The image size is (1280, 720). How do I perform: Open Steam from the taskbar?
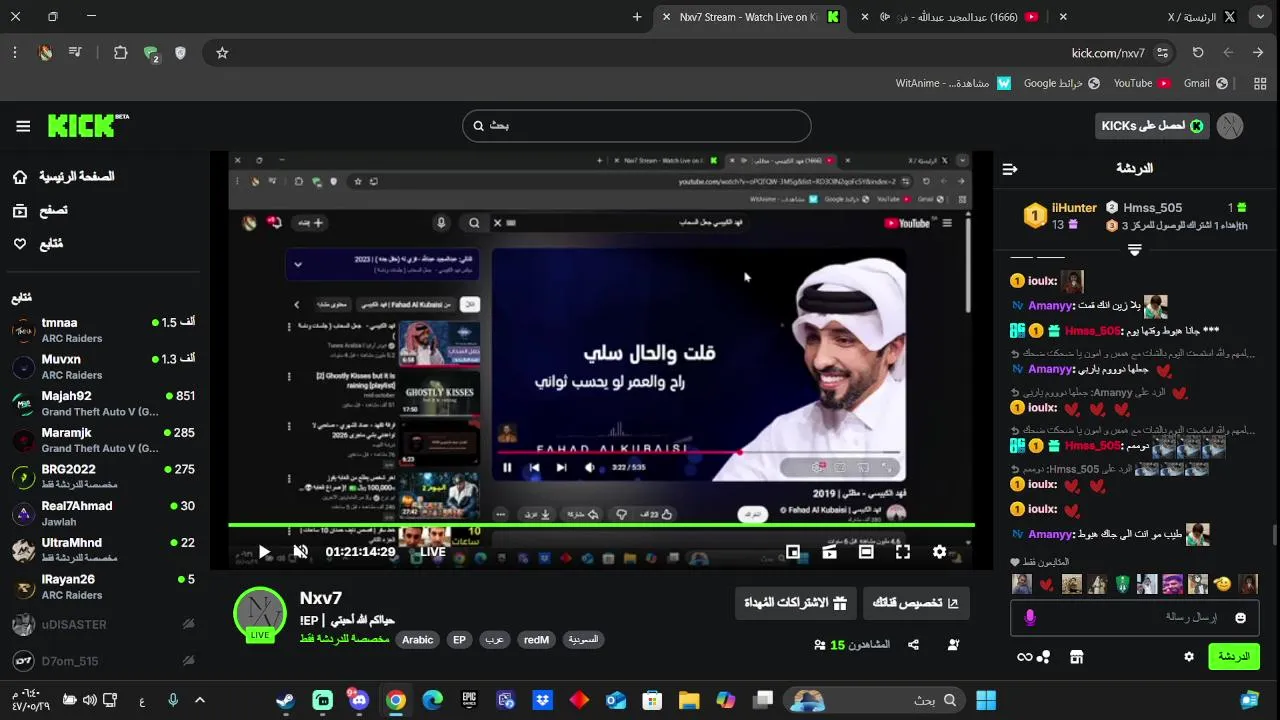click(x=286, y=701)
